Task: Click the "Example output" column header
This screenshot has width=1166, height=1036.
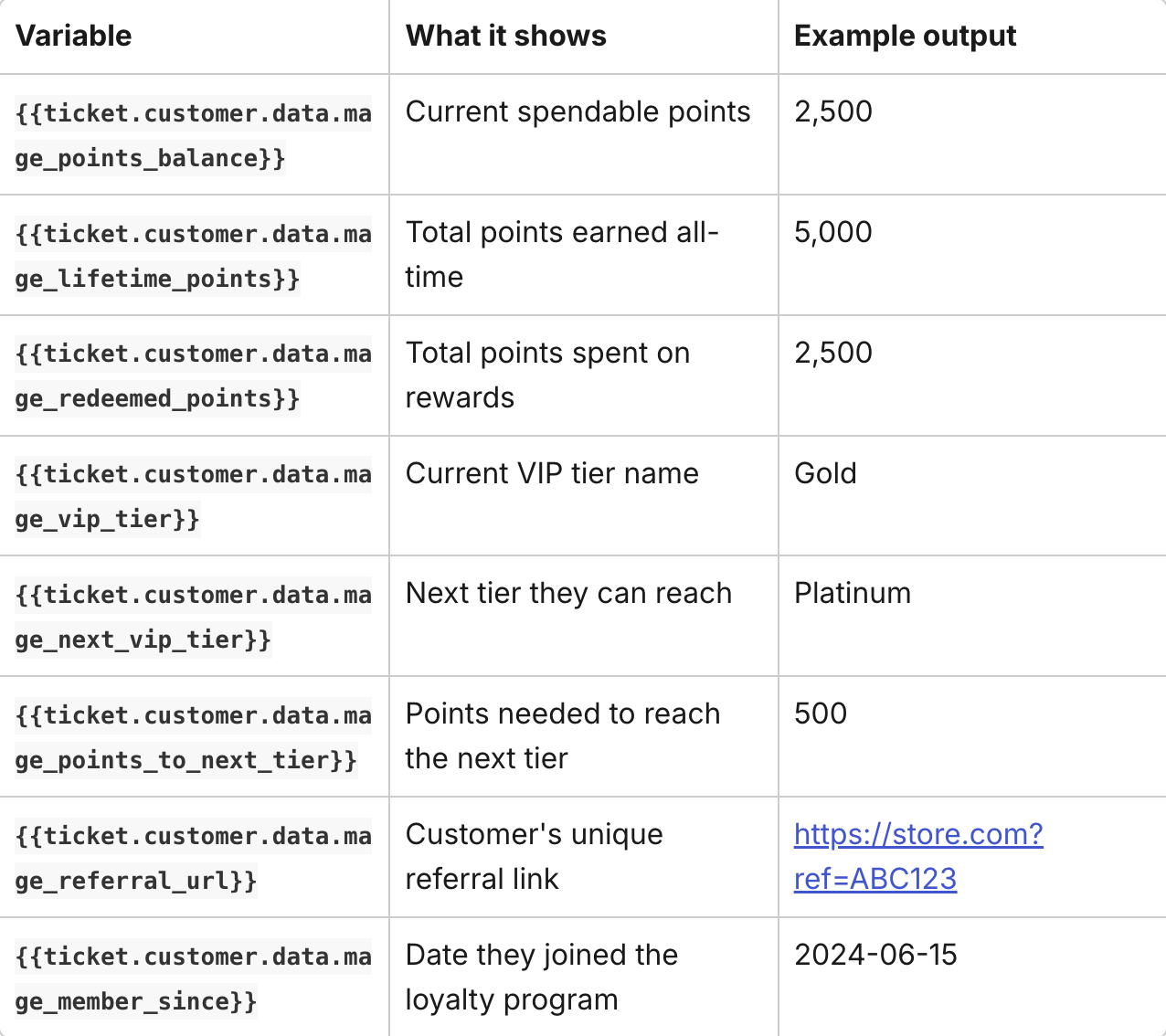Action: tap(905, 37)
